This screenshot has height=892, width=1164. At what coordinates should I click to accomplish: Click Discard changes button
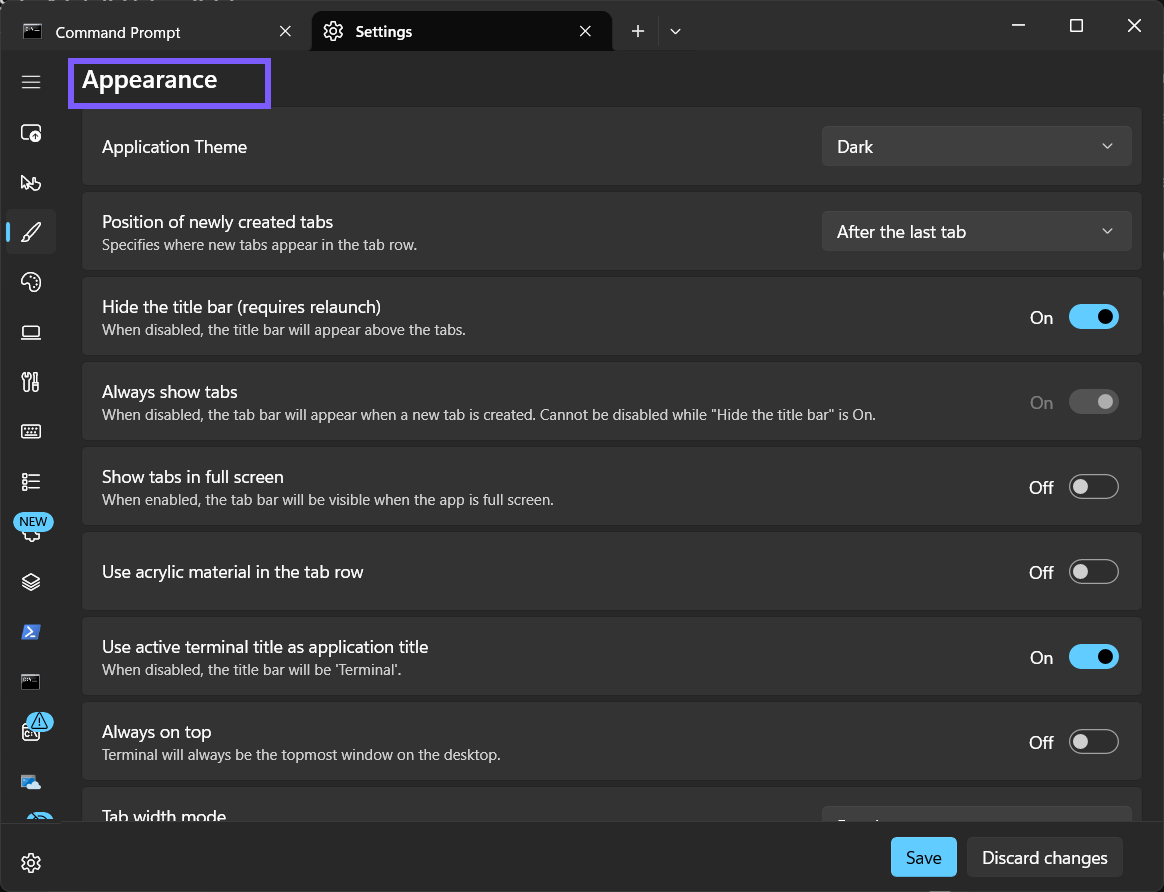tap(1044, 857)
